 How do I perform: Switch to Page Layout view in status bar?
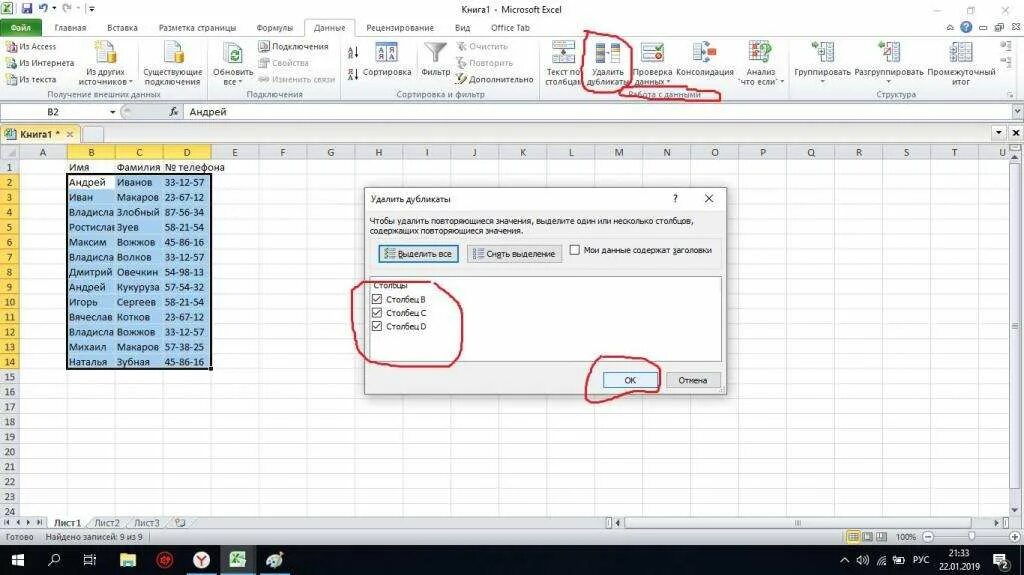(x=867, y=536)
